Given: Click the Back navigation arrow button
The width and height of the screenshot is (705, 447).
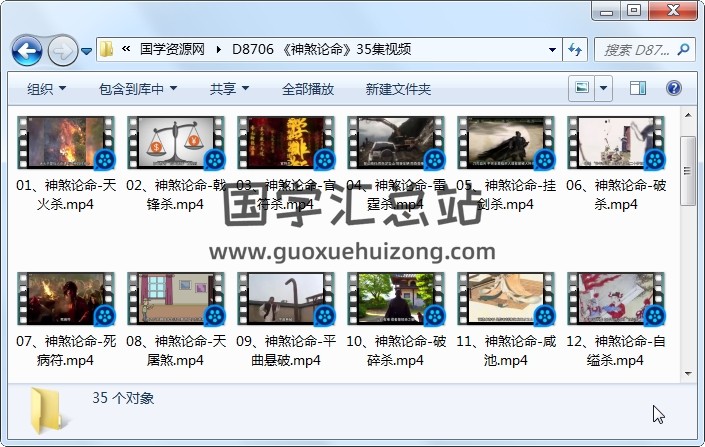Looking at the screenshot, I should (x=26, y=49).
